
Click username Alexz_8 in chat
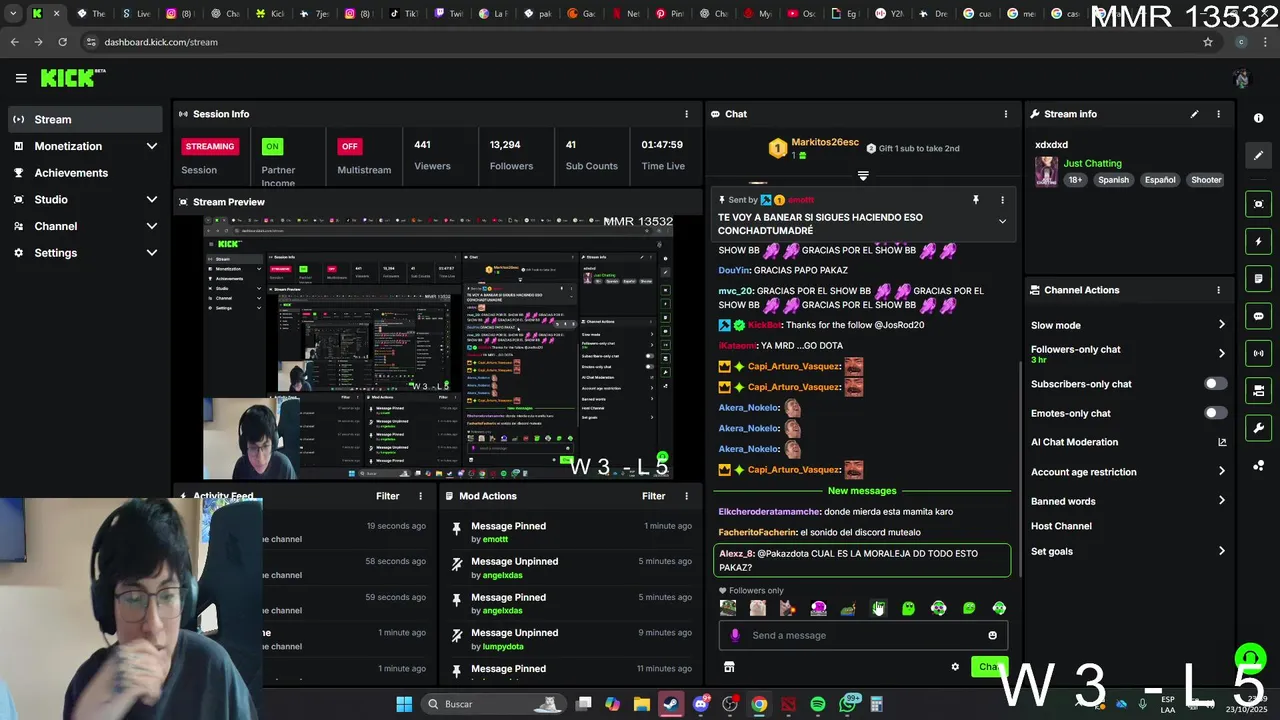(736, 554)
